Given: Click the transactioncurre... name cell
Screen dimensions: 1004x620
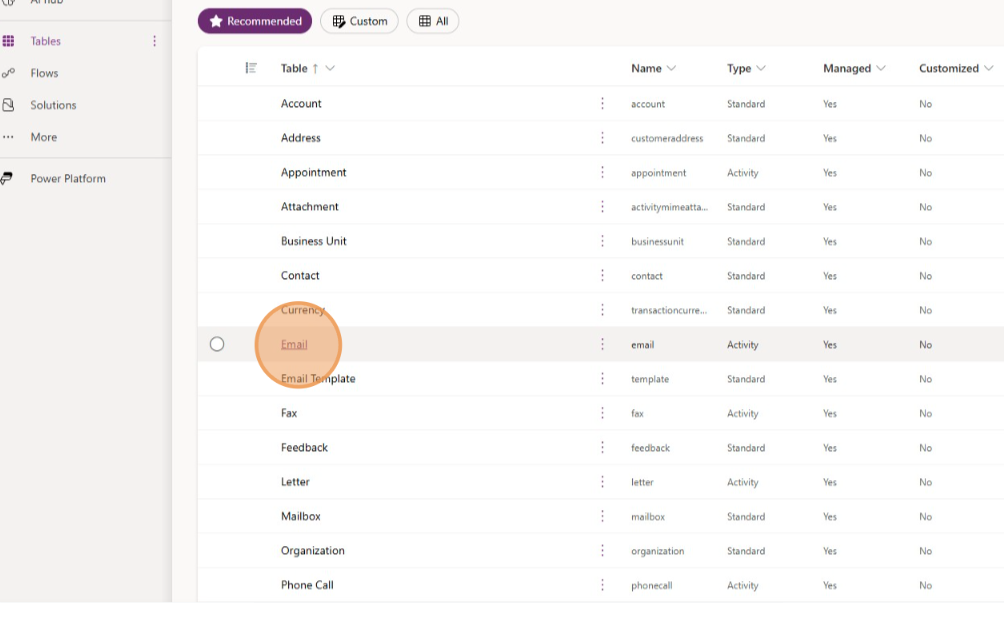Looking at the screenshot, I should click(x=669, y=311).
